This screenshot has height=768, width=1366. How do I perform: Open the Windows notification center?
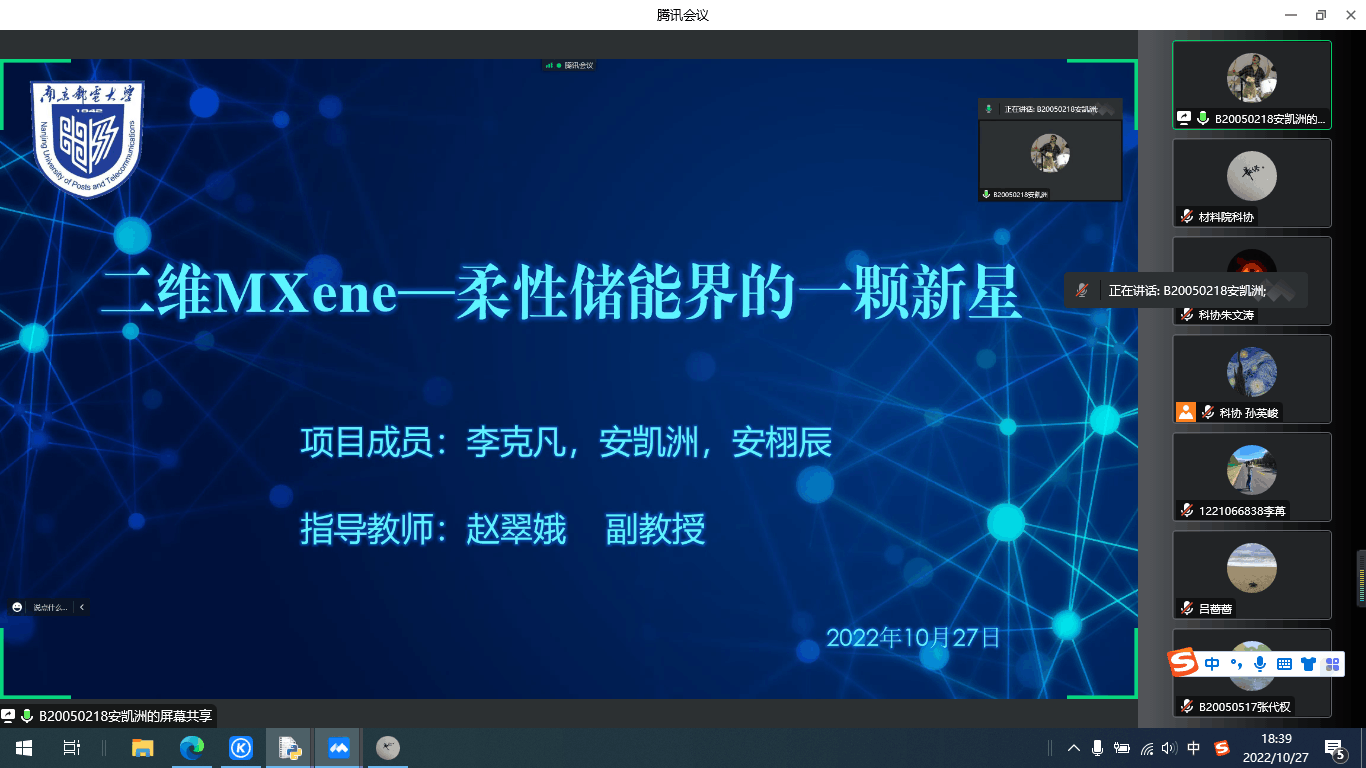pos(1334,748)
